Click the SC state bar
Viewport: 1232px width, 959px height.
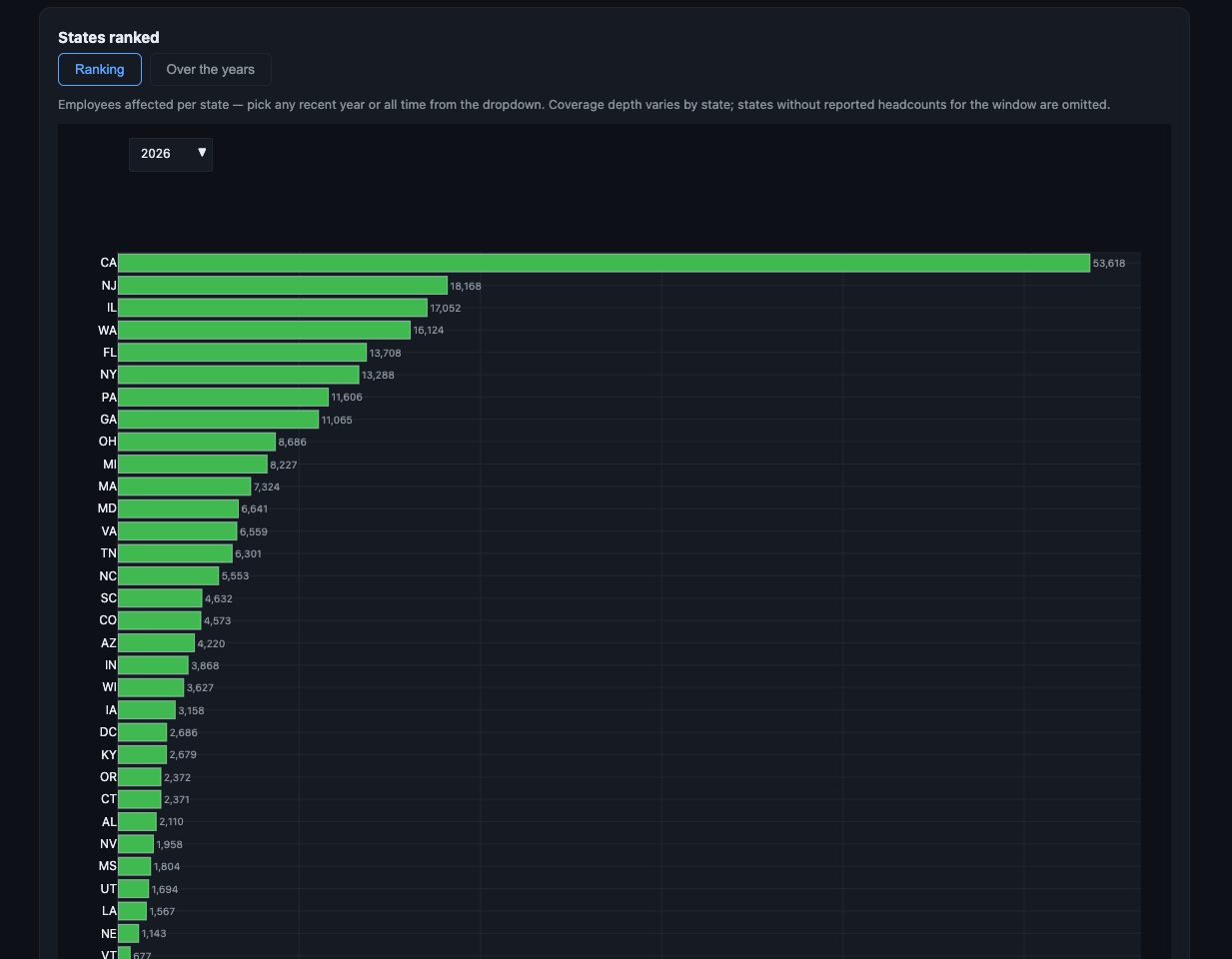point(160,598)
